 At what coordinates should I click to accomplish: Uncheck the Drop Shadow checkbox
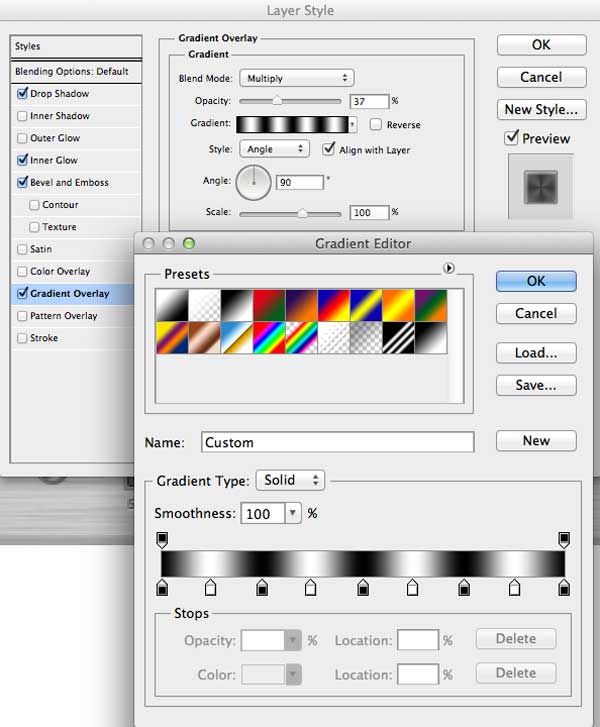coord(22,93)
